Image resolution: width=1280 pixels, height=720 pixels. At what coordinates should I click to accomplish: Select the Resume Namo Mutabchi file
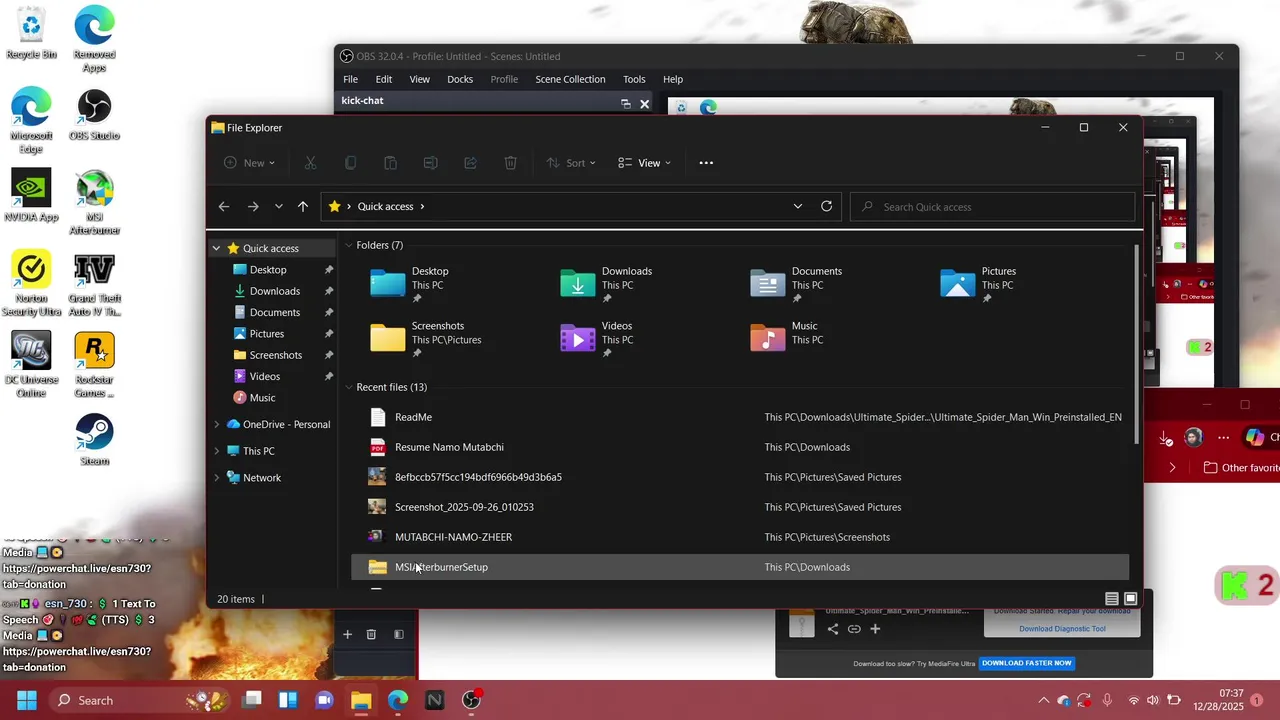tap(740, 447)
